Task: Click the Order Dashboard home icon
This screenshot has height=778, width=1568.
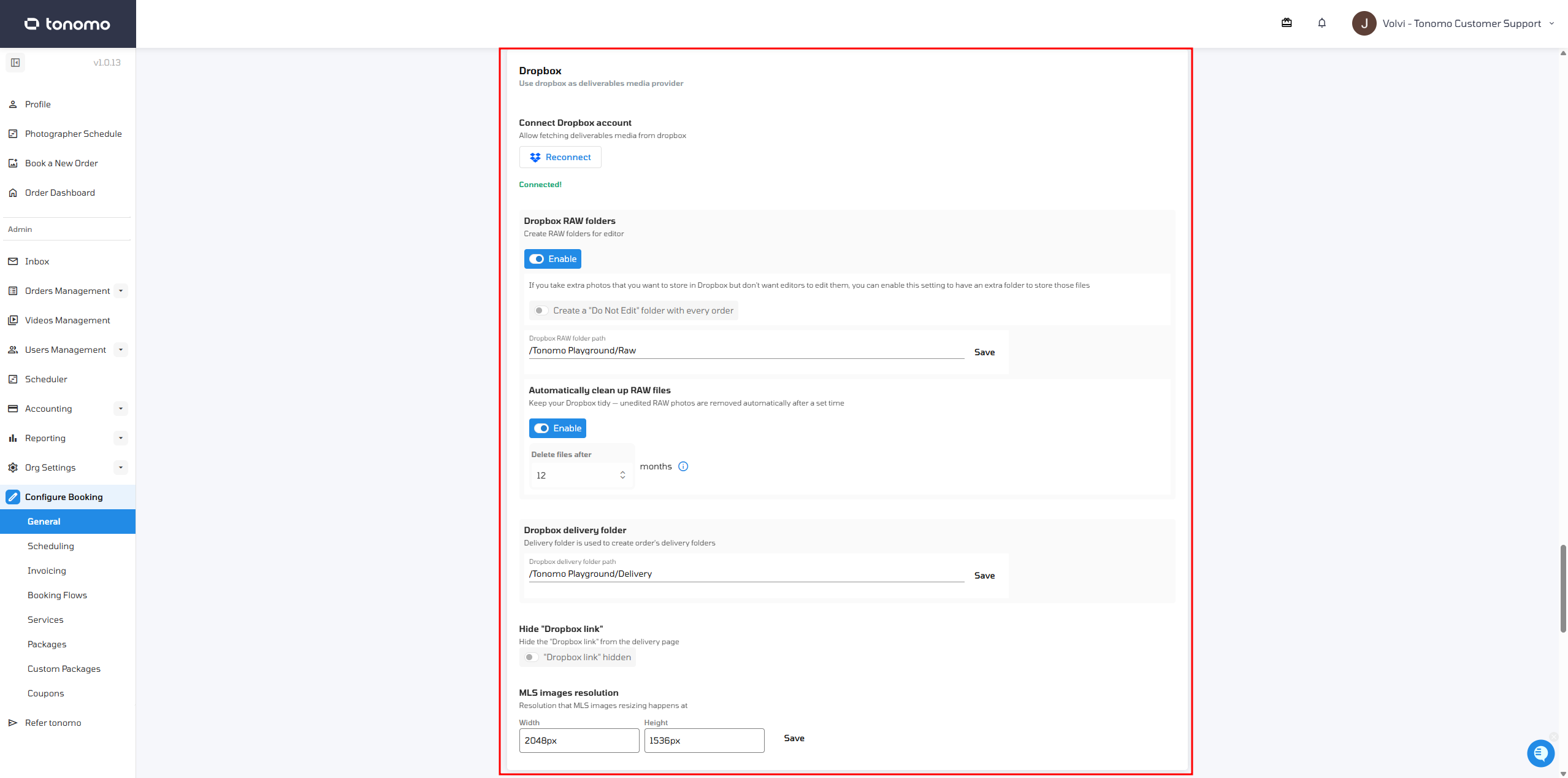Action: coord(13,193)
